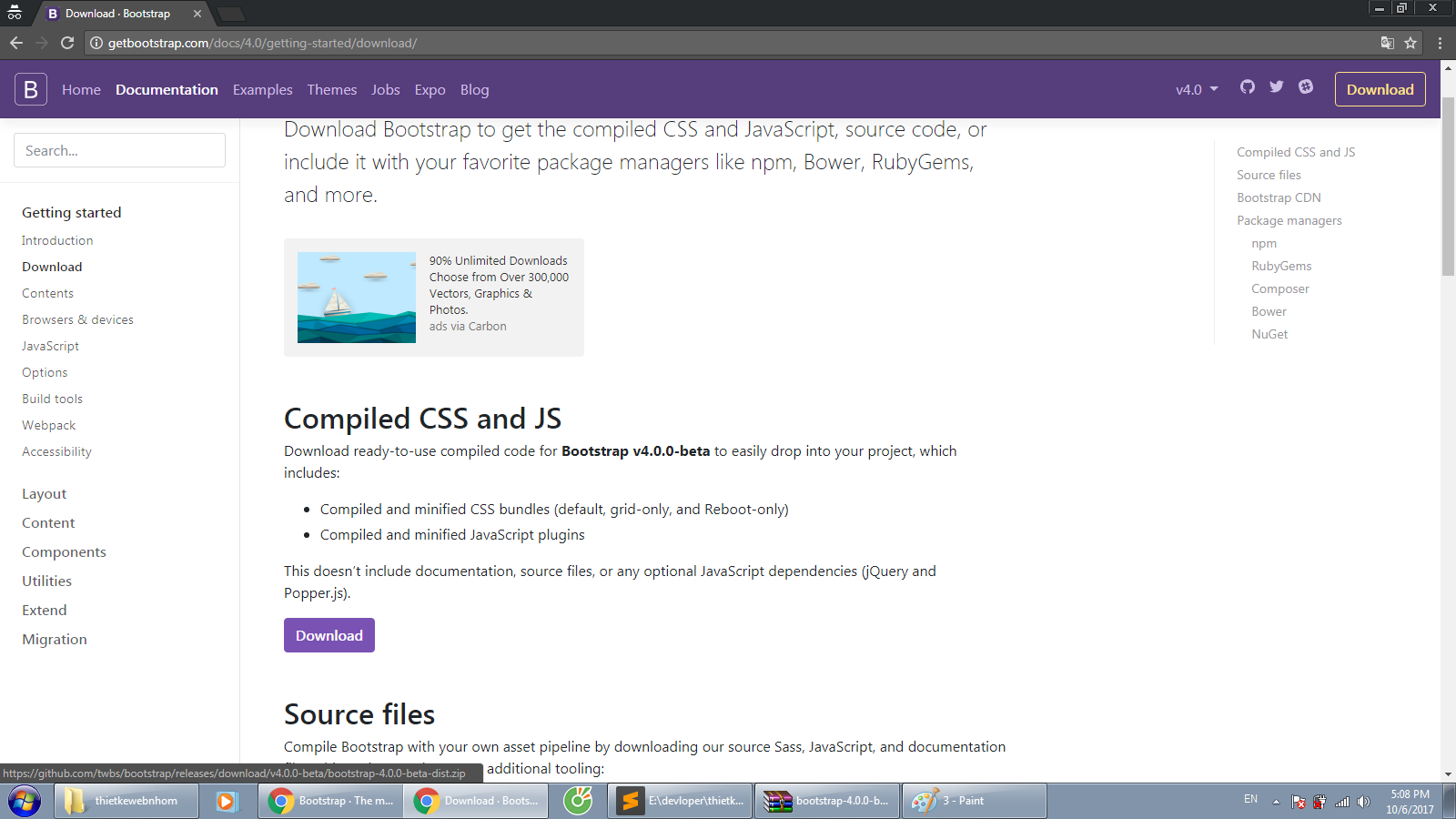Expand Migration sidebar section
The height and width of the screenshot is (819, 1456).
55,640
